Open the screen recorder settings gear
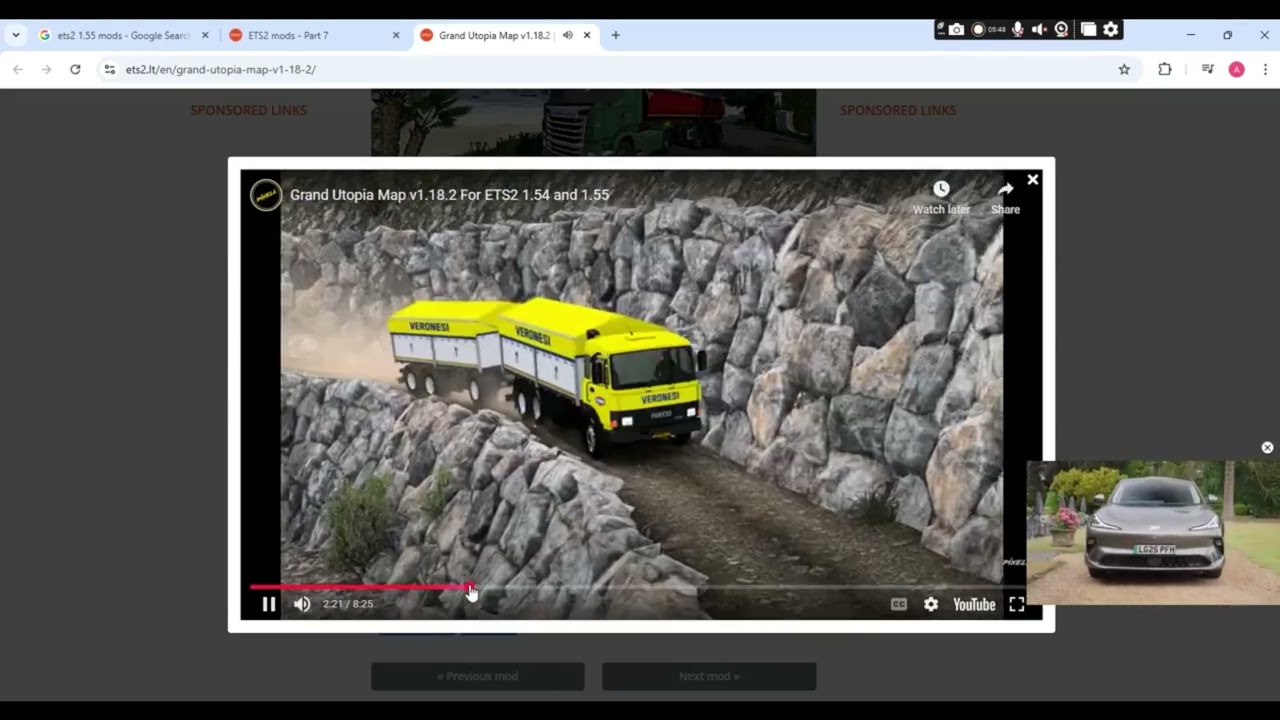The width and height of the screenshot is (1280, 720). 1110,30
